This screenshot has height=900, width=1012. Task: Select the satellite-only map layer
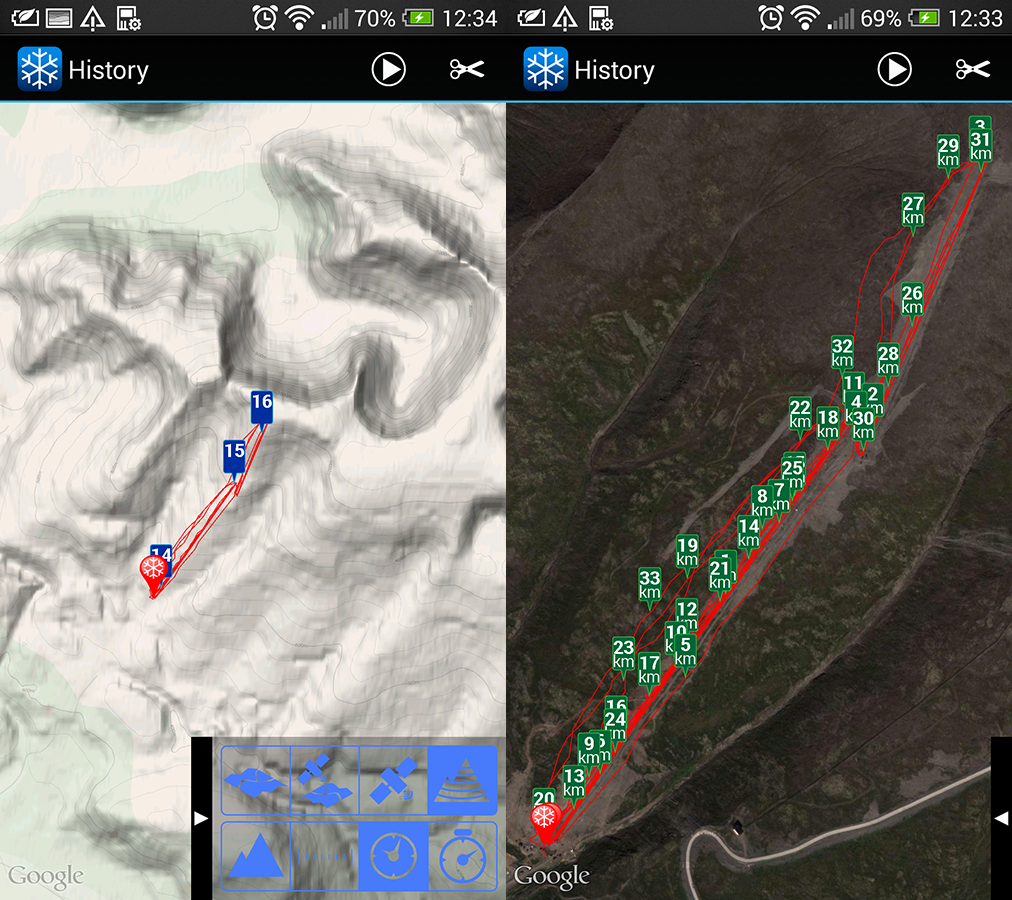(x=394, y=781)
